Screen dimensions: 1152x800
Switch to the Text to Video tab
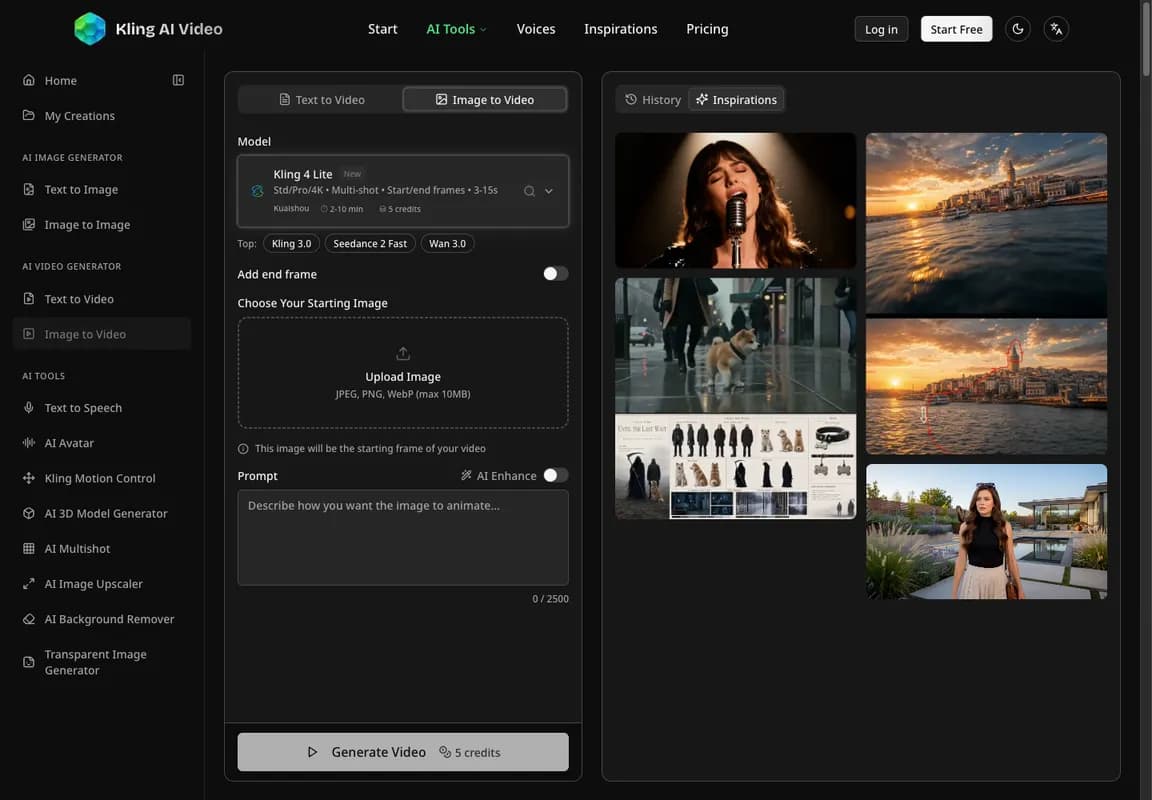(321, 99)
